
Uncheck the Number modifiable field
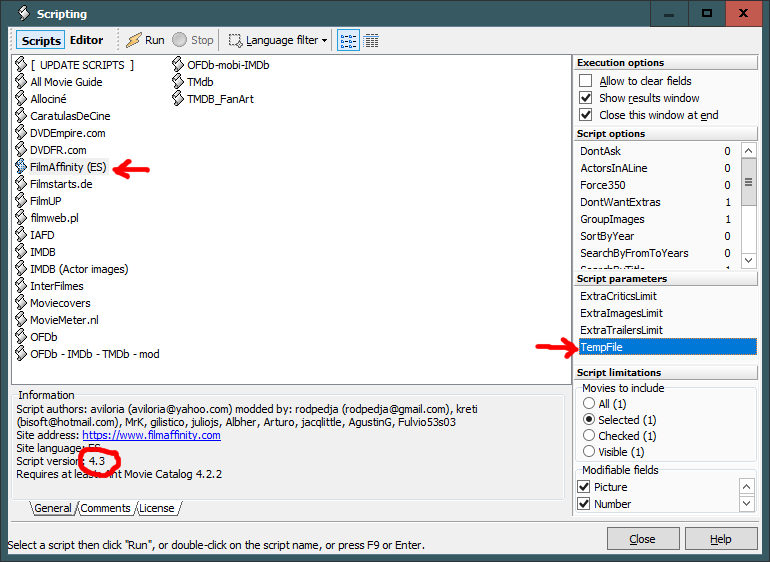point(584,504)
